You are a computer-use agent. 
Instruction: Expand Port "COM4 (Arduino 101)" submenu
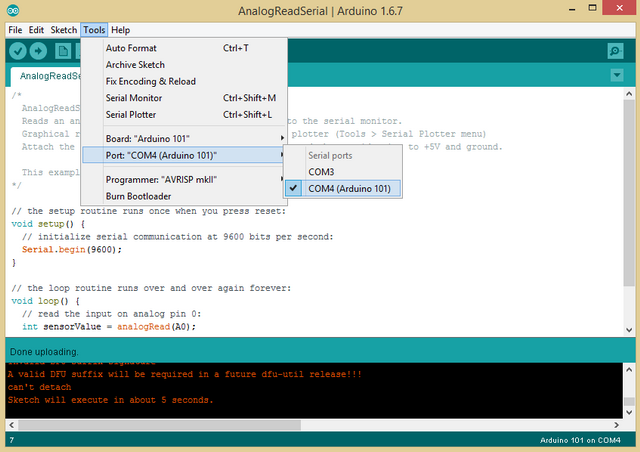point(184,155)
